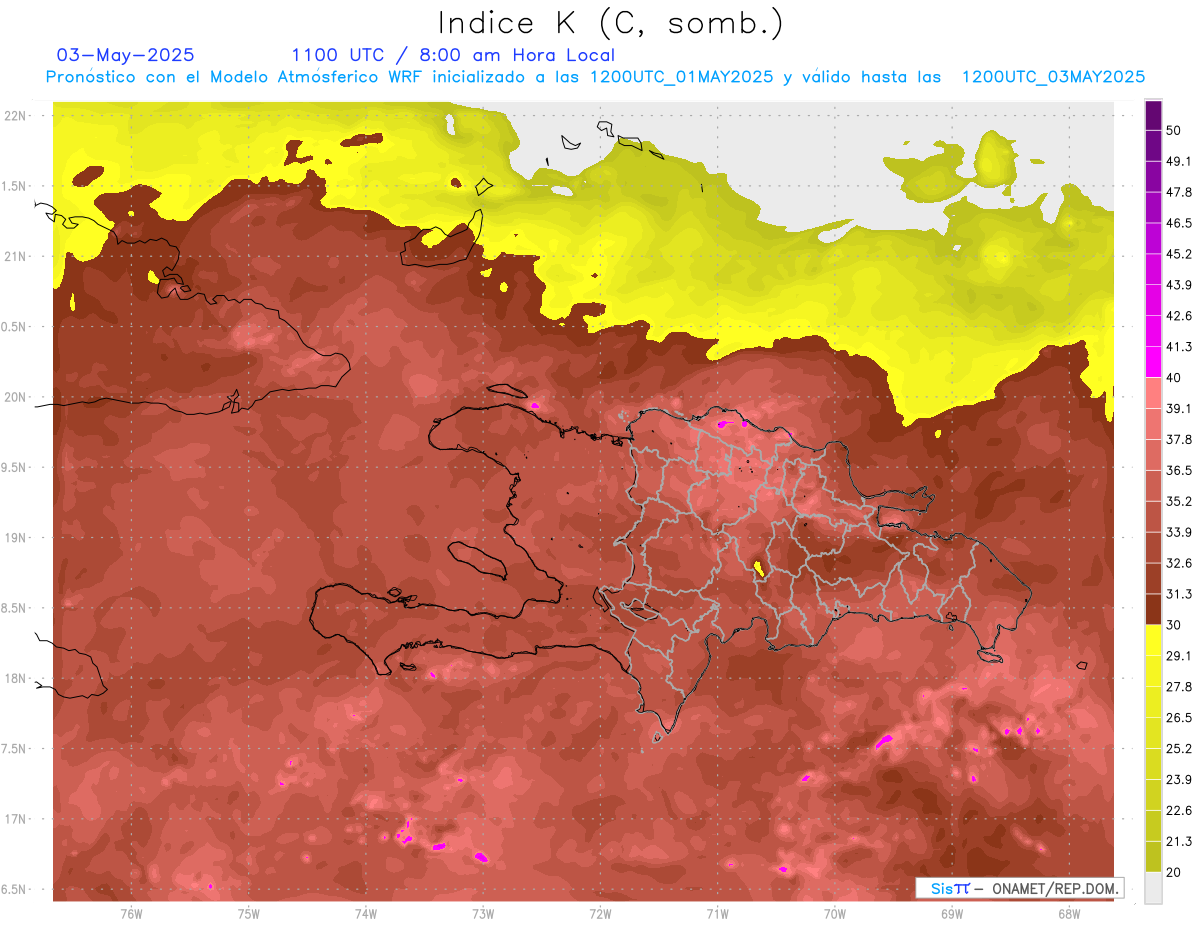Viewport: 1200px width, 927px height.
Task: Click legend value "40"
Action: coord(1174,377)
